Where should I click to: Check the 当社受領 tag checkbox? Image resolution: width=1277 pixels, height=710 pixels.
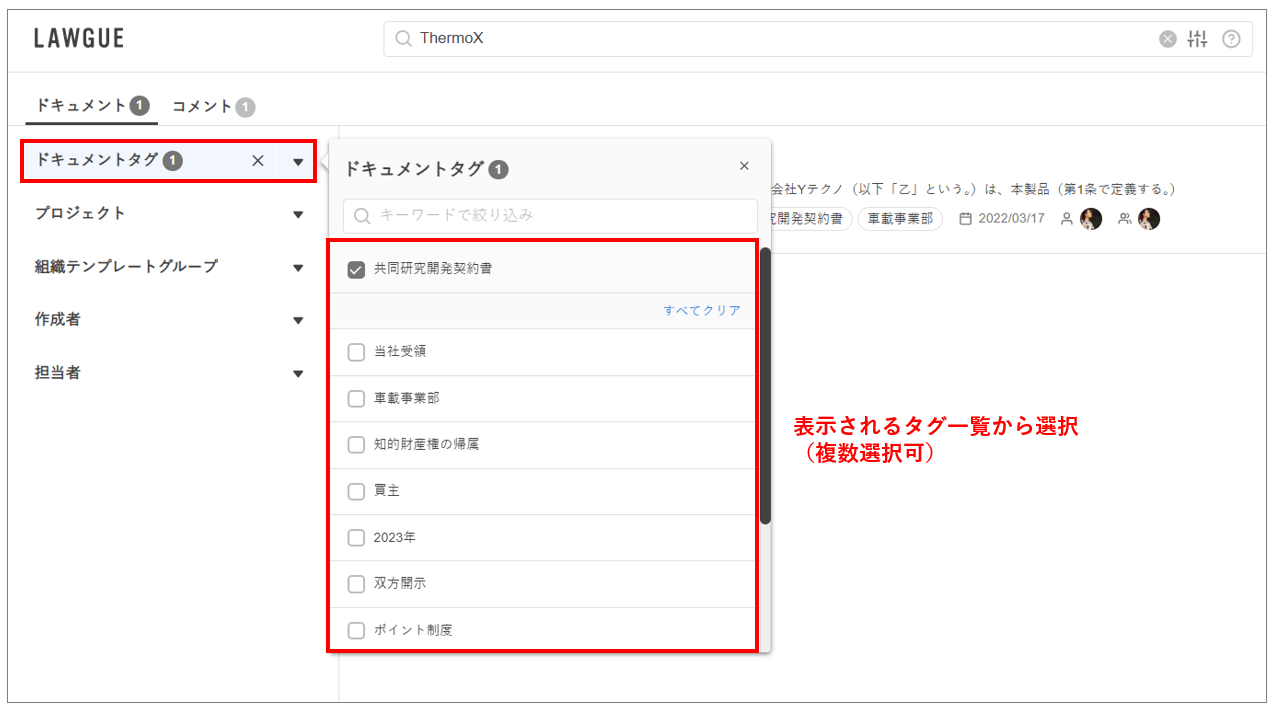(356, 352)
